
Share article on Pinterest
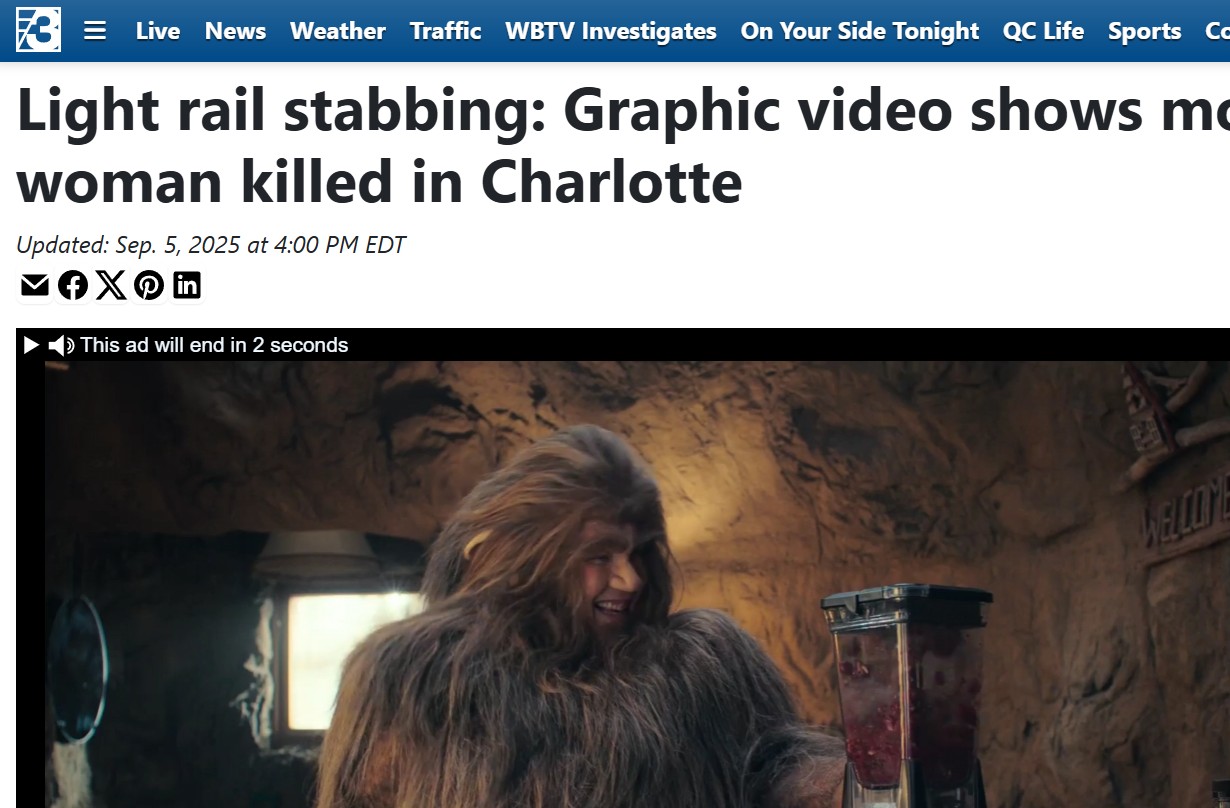[x=149, y=285]
